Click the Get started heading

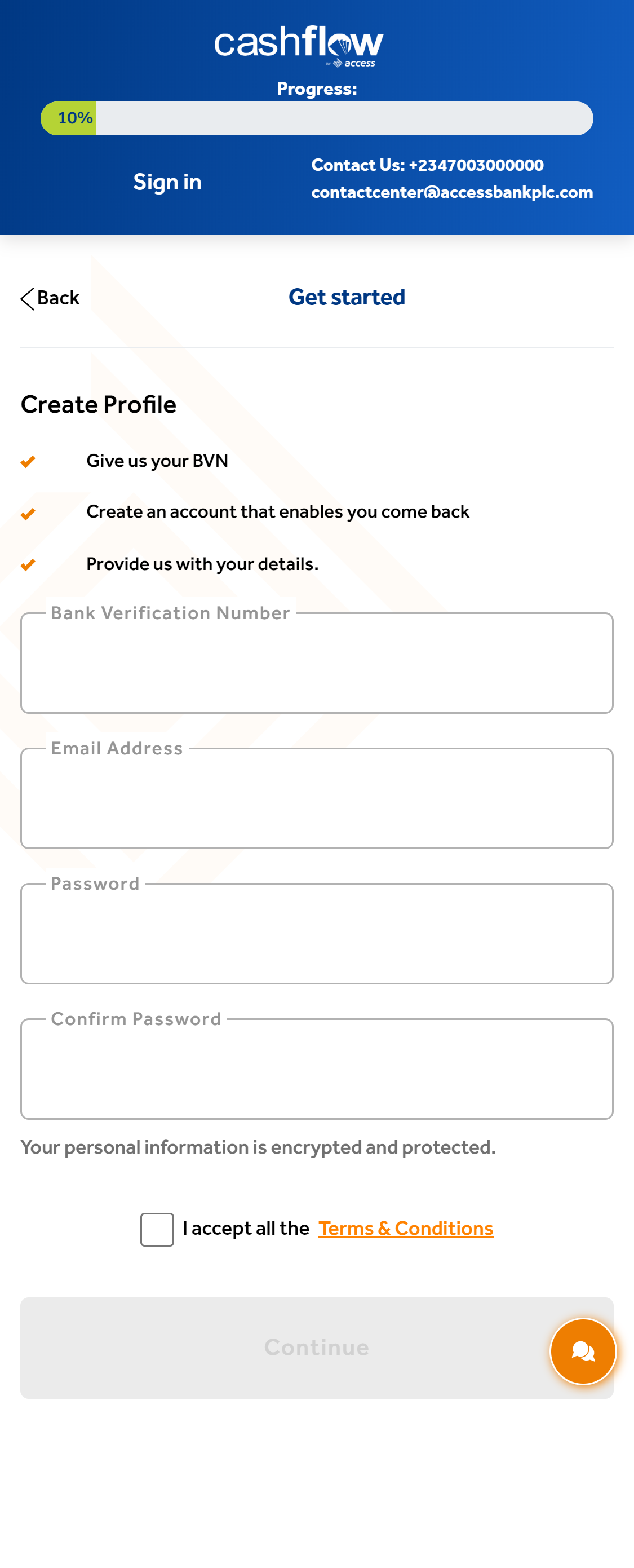click(x=347, y=297)
